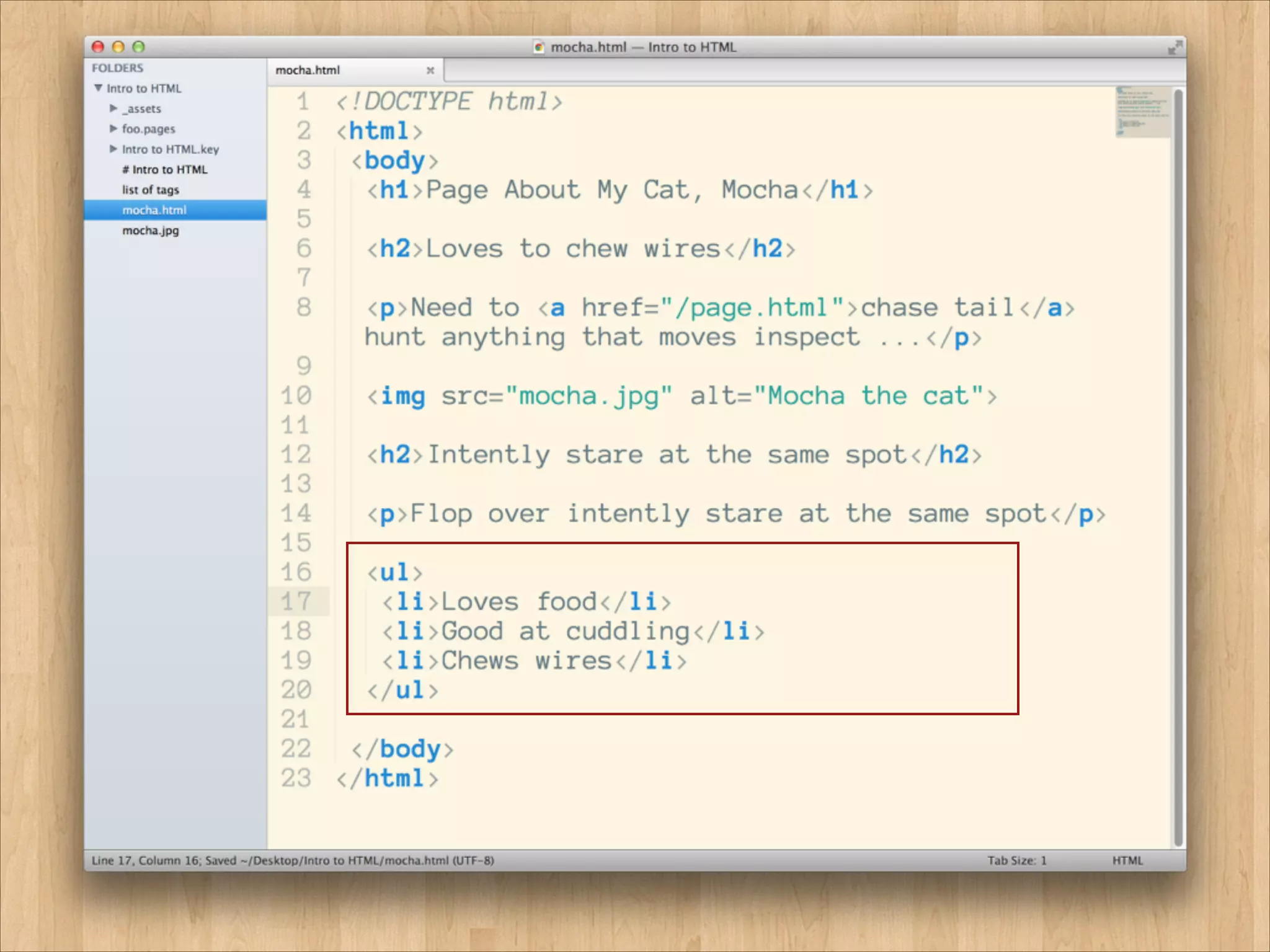Click the code minimap thumbnail

click(x=1142, y=112)
